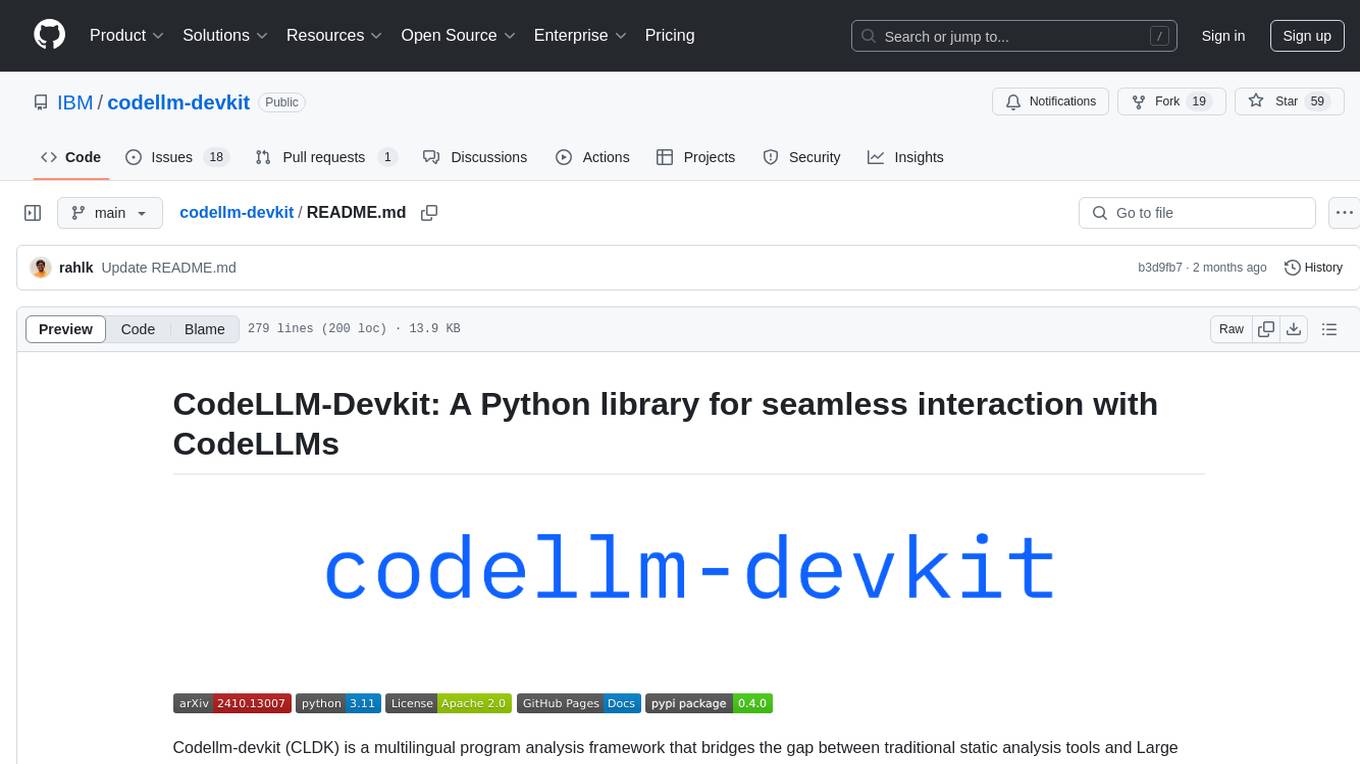The image size is (1360, 764).
Task: Open codellm-devkit breadcrumb folder link
Action: point(236,212)
